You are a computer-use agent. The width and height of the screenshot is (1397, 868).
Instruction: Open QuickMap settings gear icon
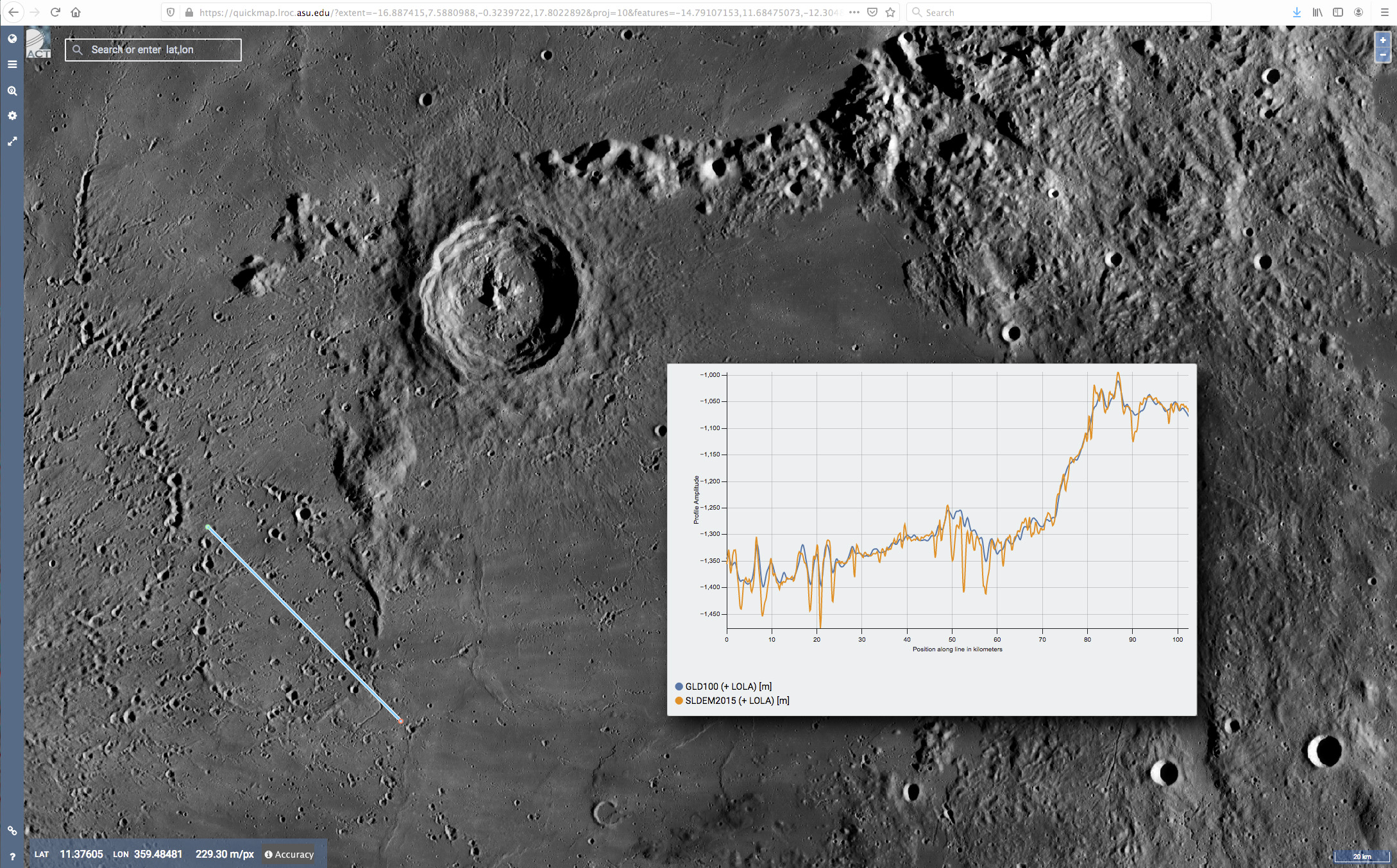pyautogui.click(x=12, y=116)
